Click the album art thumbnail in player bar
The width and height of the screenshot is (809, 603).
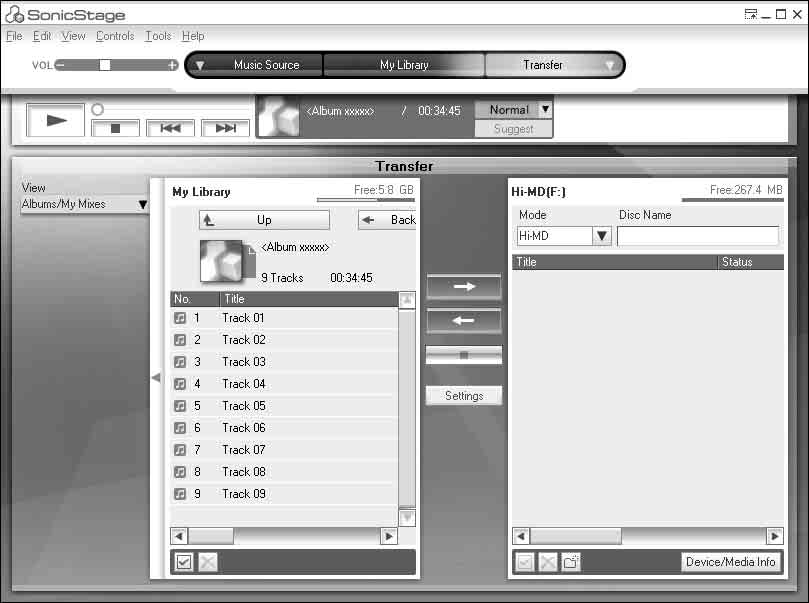click(x=279, y=117)
